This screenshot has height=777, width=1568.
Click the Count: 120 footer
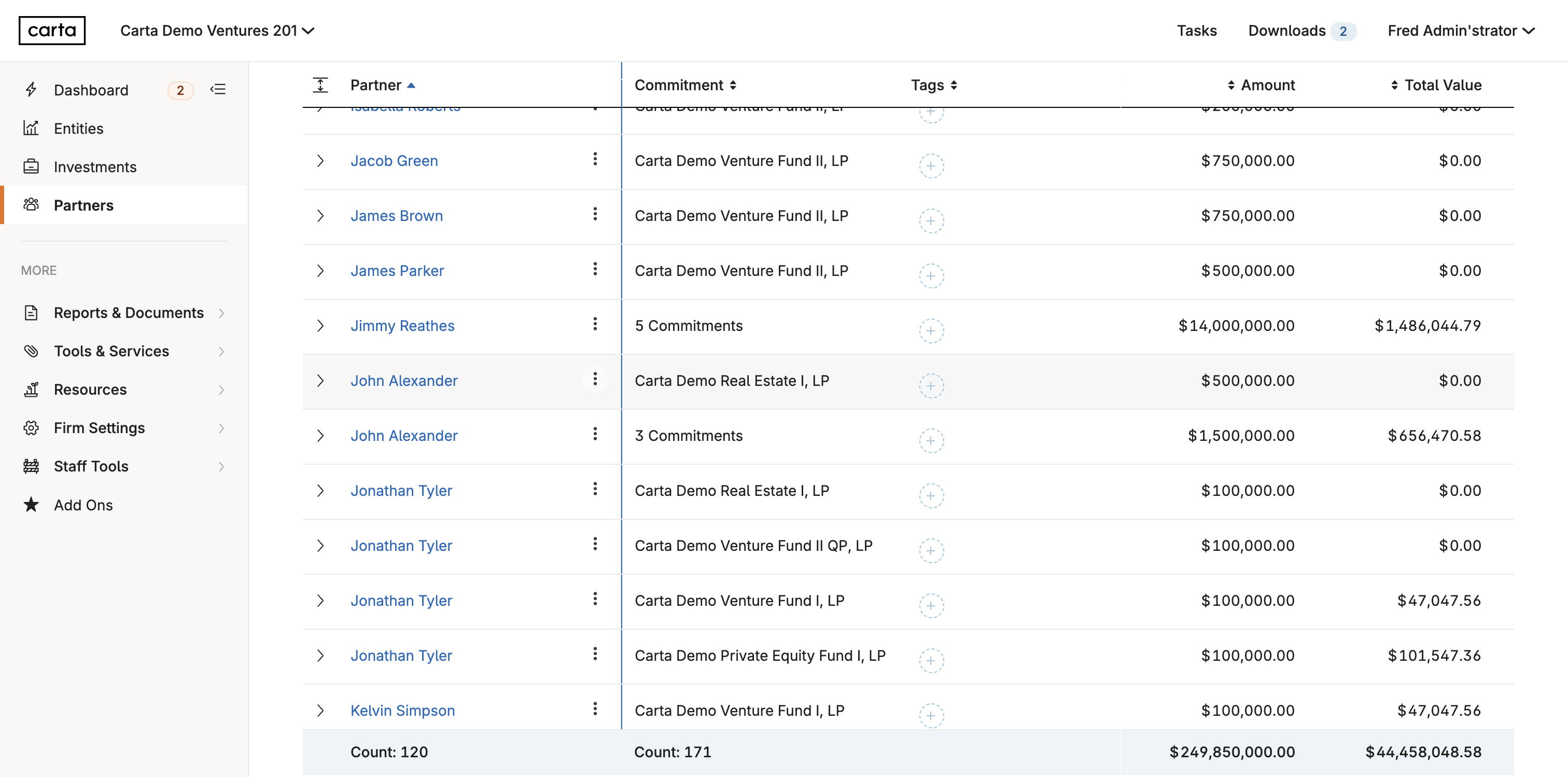click(x=389, y=752)
